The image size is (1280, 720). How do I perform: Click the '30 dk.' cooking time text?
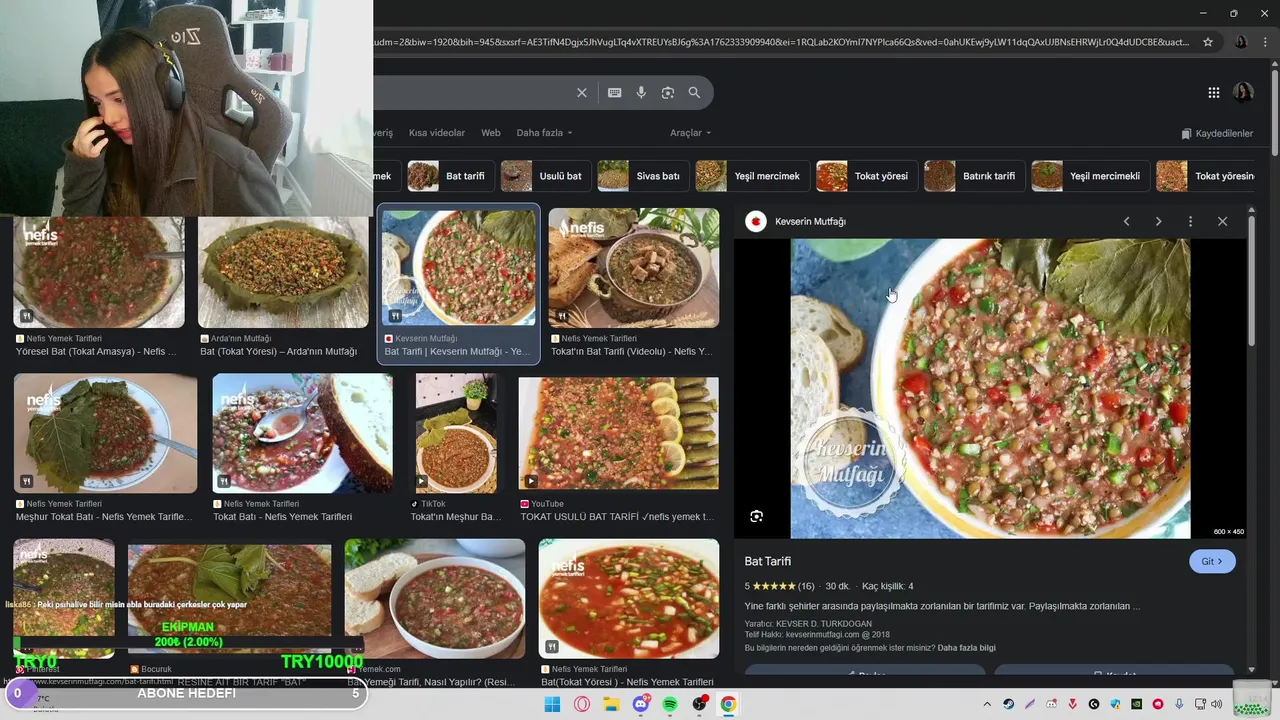click(x=838, y=586)
